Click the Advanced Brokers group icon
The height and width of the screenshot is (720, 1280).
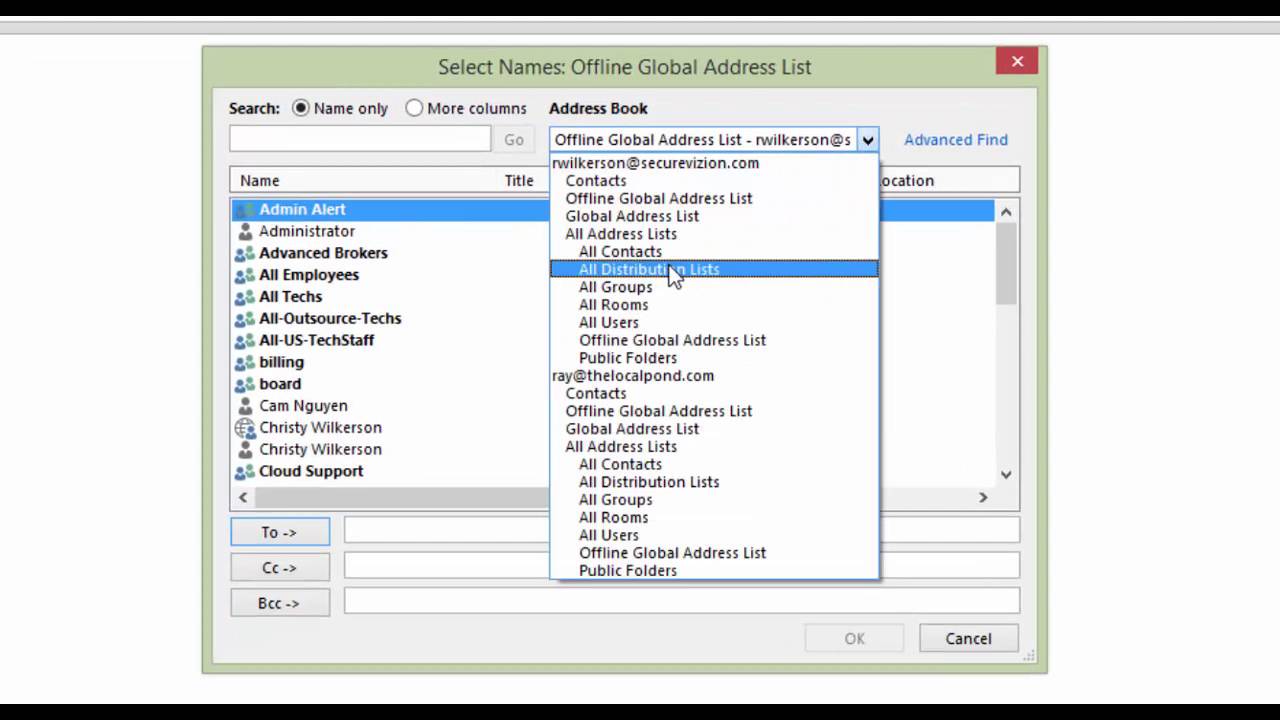pyautogui.click(x=244, y=253)
